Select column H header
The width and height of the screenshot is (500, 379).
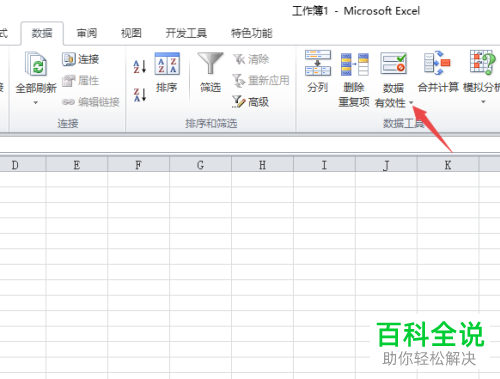(x=262, y=165)
